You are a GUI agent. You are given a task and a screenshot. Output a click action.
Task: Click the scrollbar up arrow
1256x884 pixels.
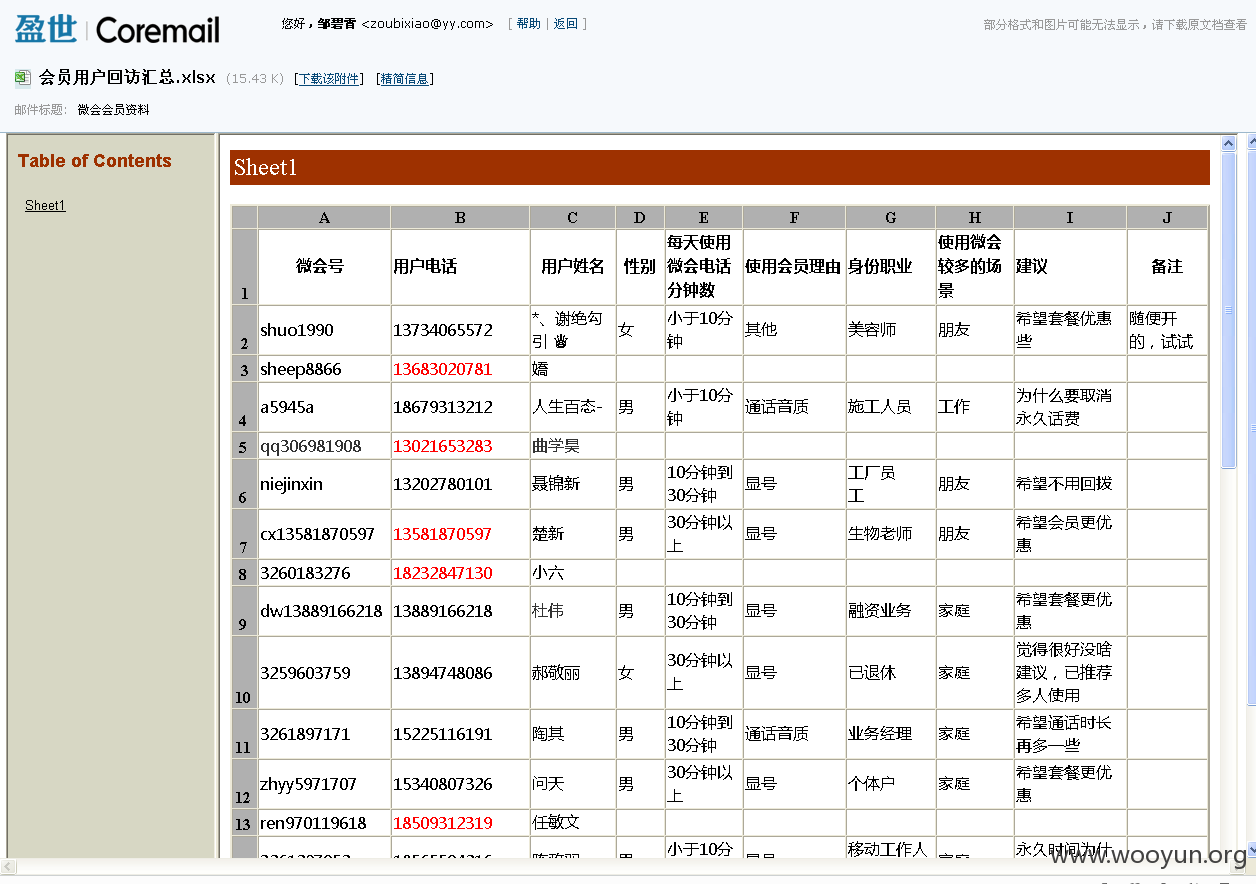click(x=1229, y=143)
